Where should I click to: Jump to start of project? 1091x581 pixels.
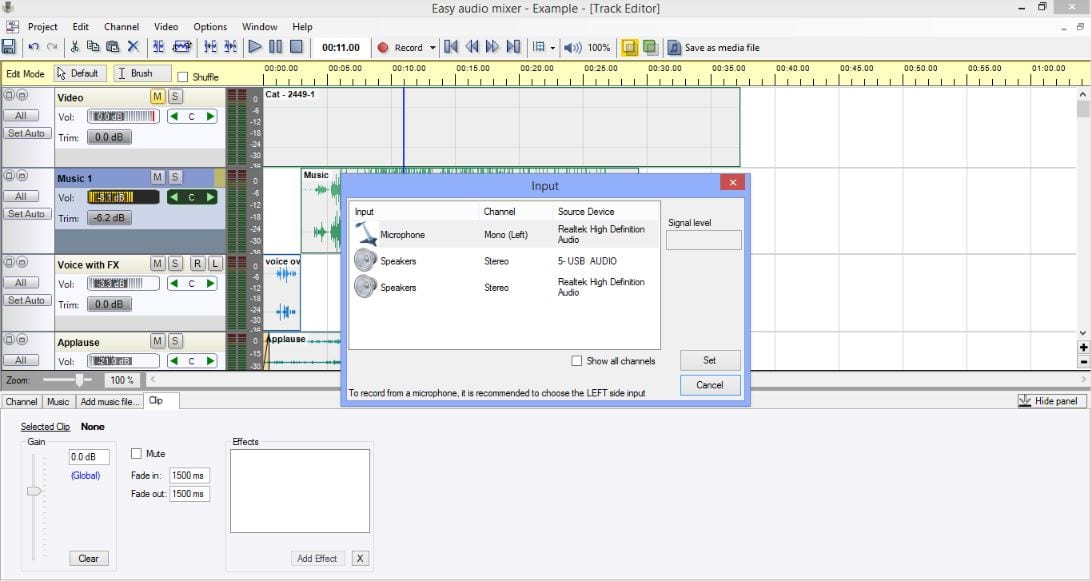451,47
